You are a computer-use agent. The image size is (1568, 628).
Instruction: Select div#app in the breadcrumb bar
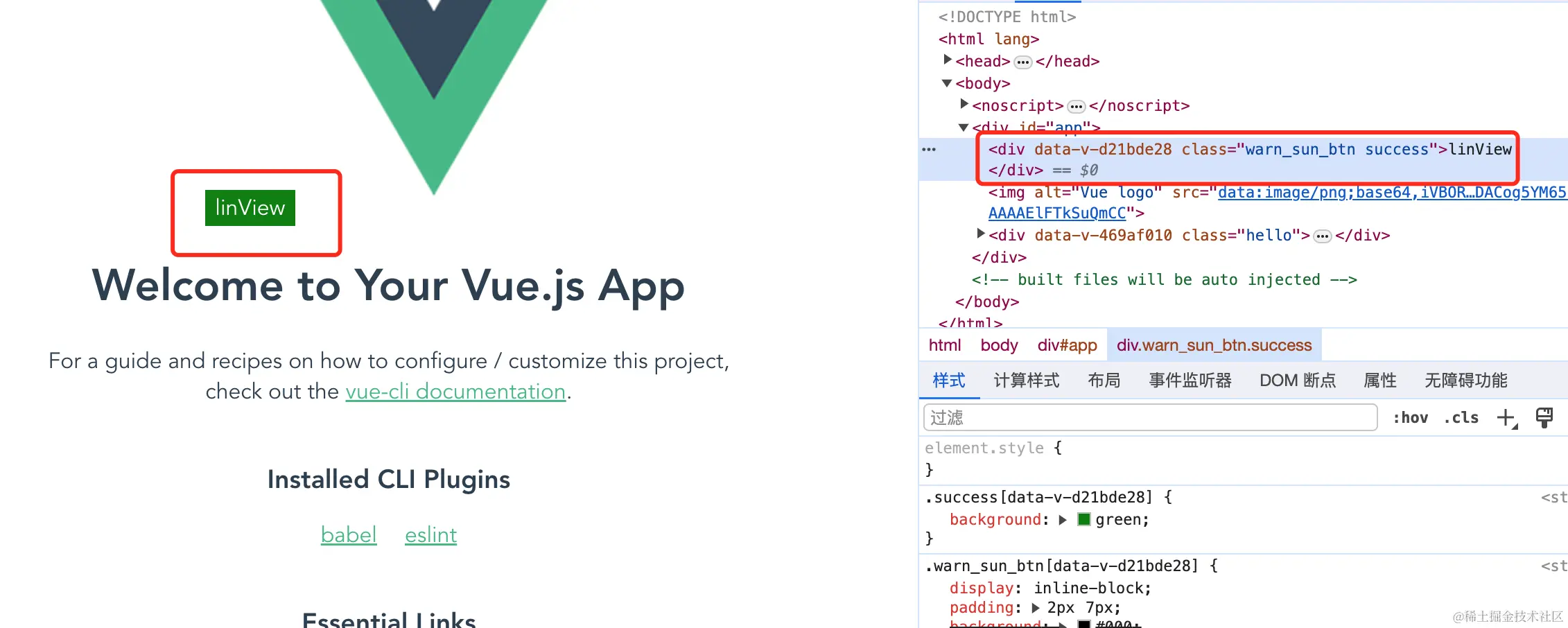tap(1068, 345)
